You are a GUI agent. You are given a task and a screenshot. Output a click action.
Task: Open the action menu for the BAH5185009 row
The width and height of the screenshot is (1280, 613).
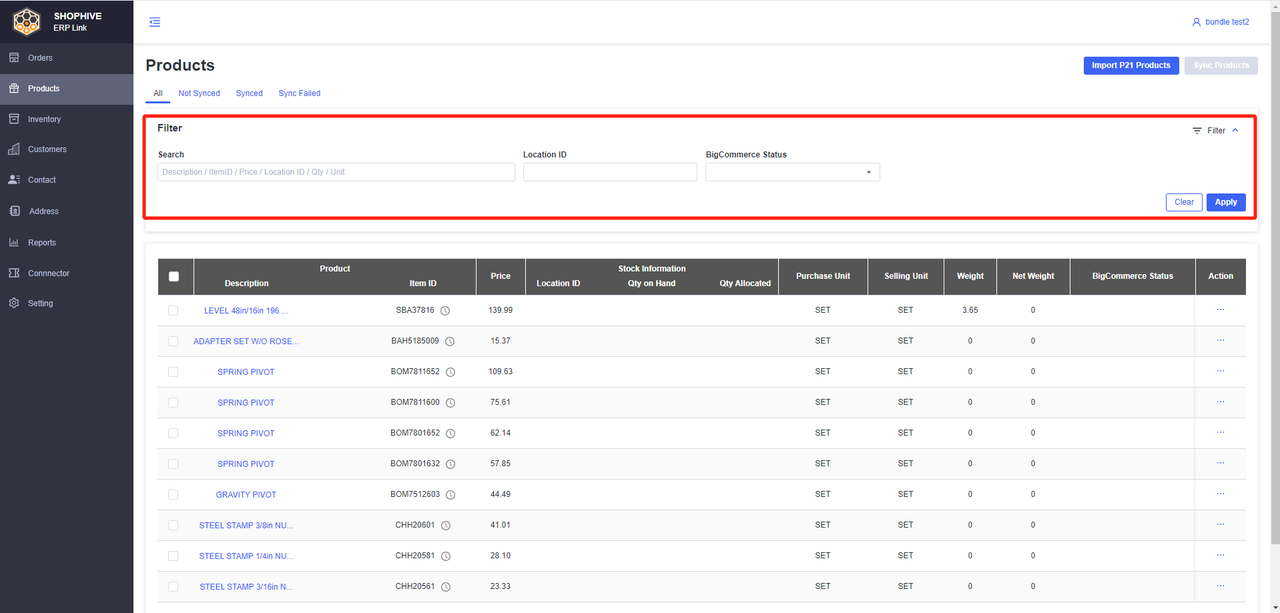click(1220, 341)
